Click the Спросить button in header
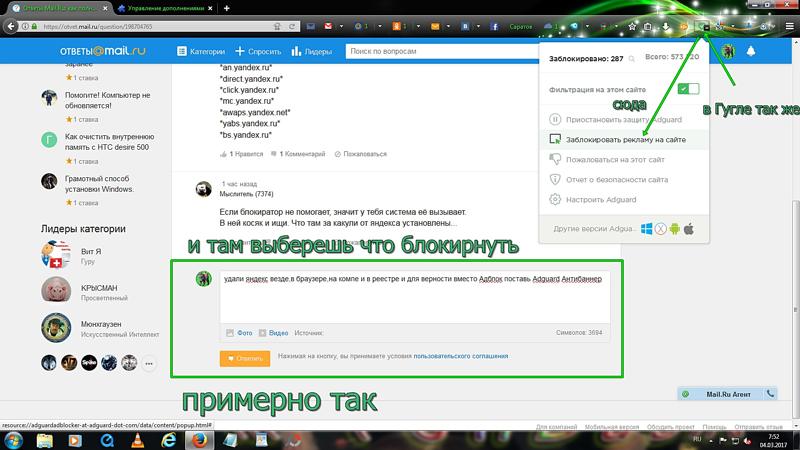 pos(258,51)
